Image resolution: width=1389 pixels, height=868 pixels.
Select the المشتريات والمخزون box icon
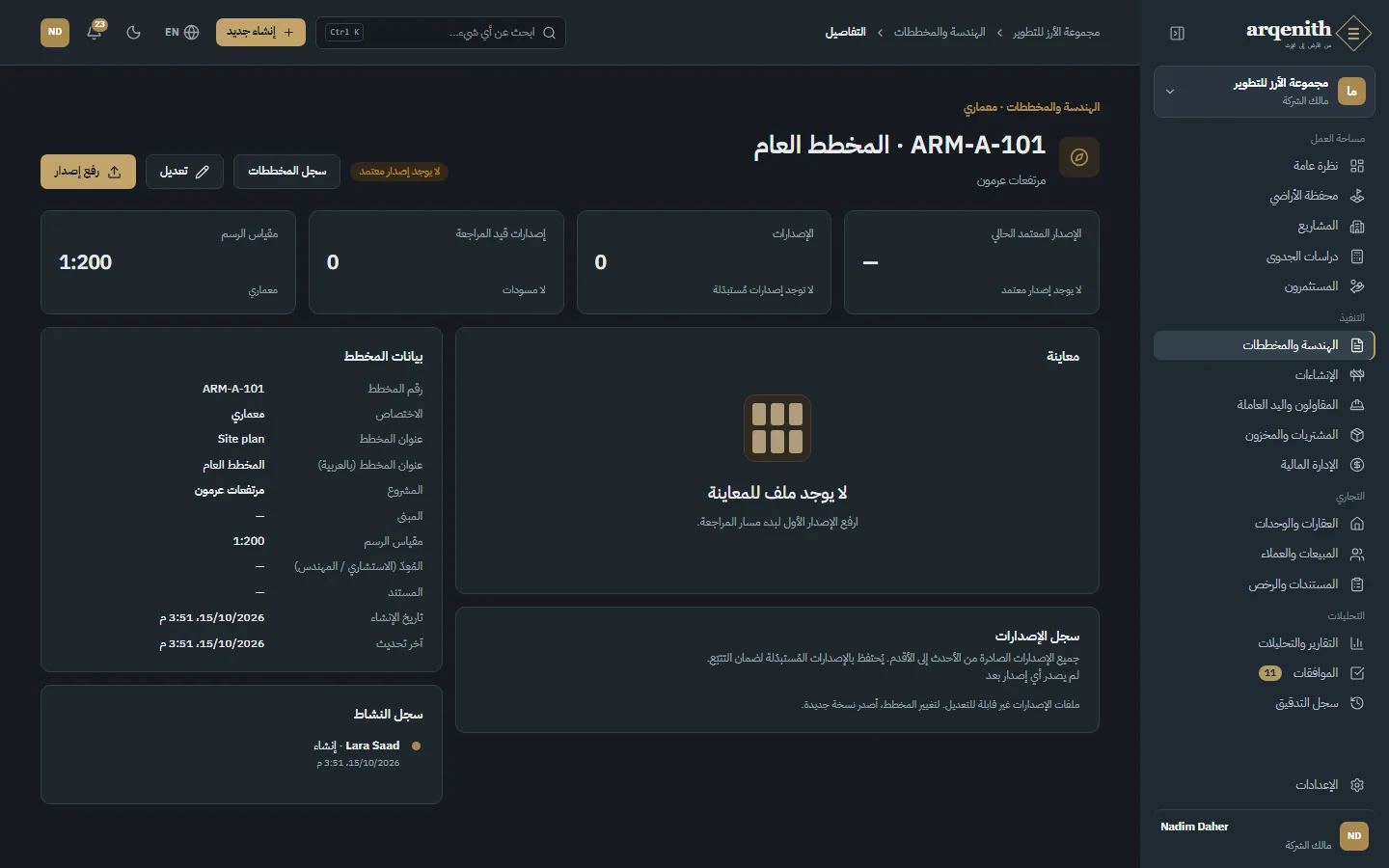1357,435
